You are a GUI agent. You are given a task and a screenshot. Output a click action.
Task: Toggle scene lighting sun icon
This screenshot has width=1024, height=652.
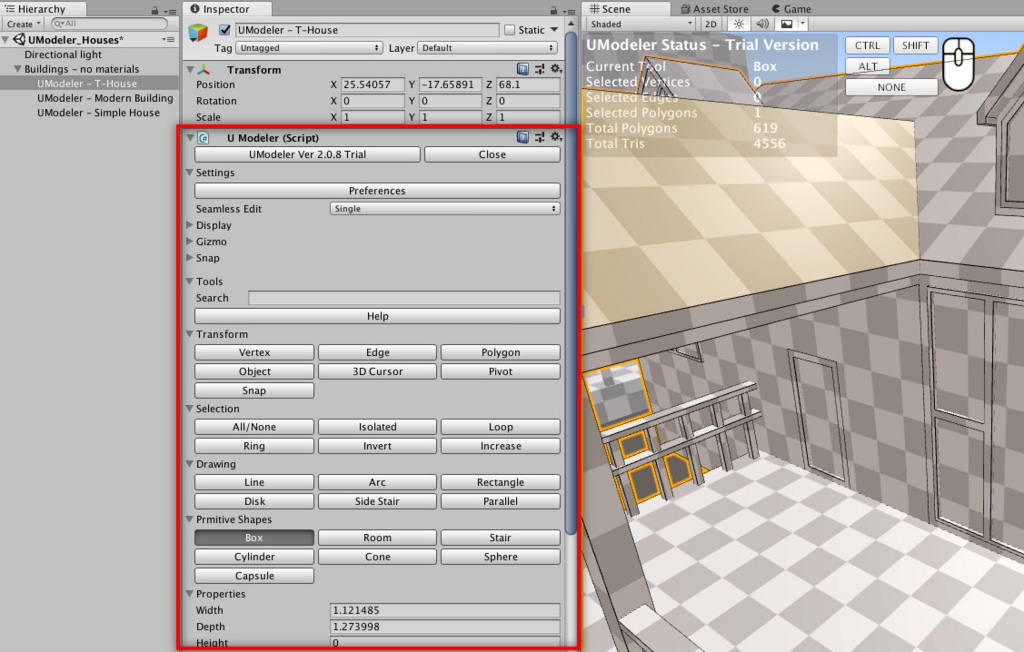pos(739,24)
